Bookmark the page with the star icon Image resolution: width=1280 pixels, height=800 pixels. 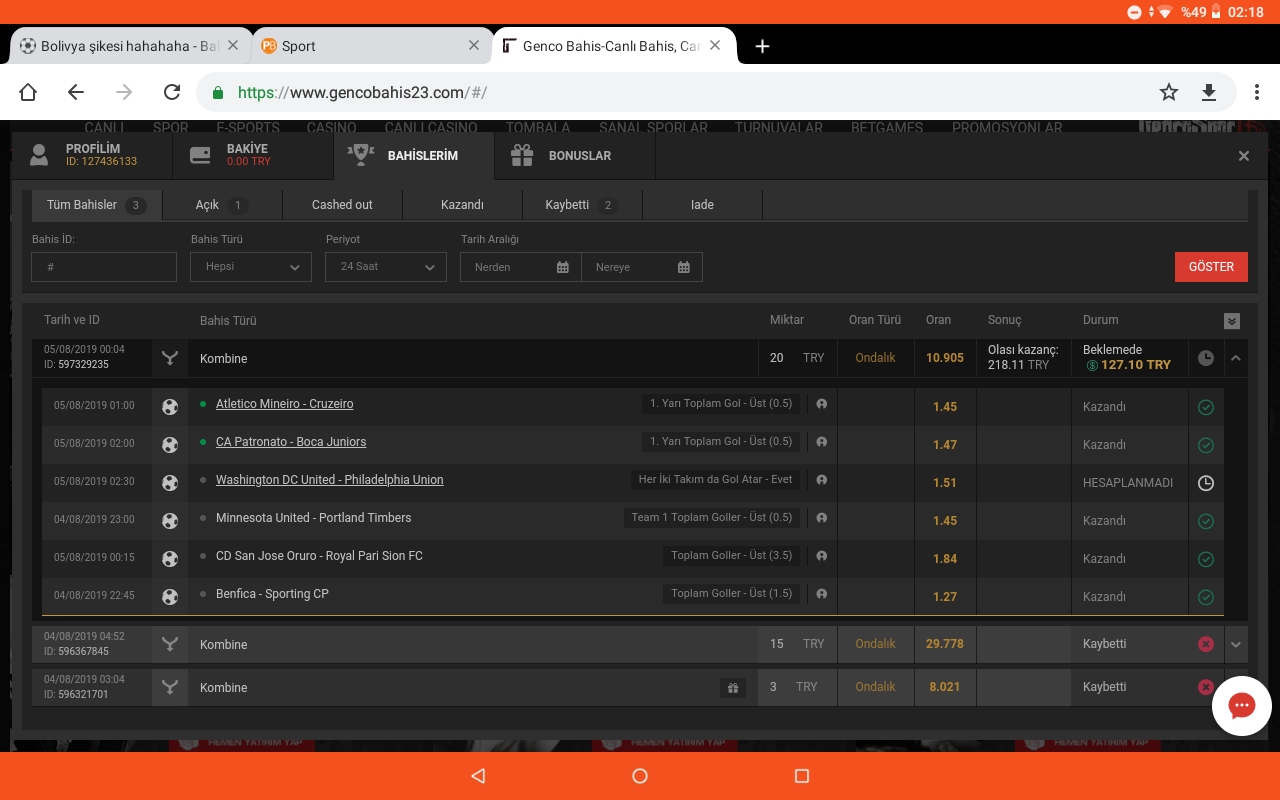[x=1169, y=93]
